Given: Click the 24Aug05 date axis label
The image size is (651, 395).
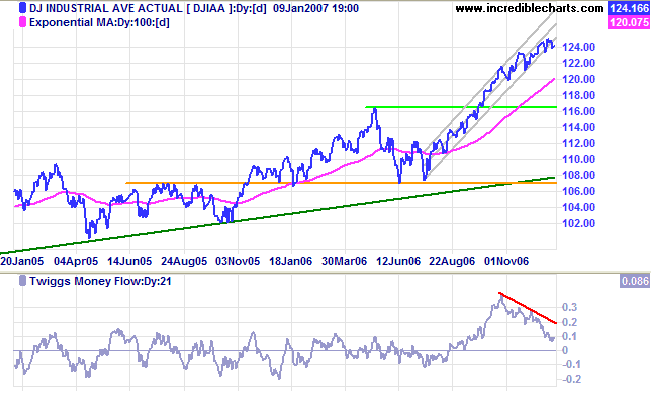Looking at the screenshot, I should point(184,261).
